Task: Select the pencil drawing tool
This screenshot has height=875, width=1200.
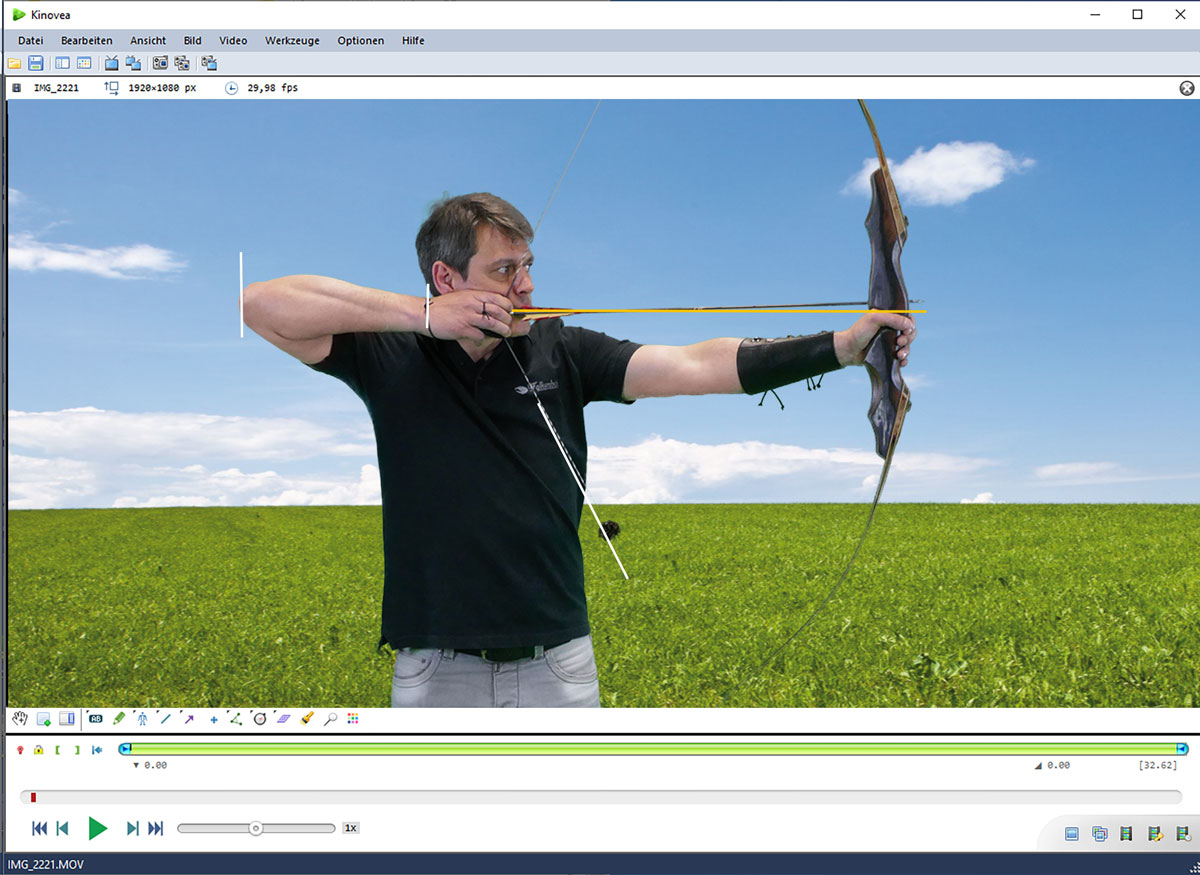Action: click(x=119, y=718)
